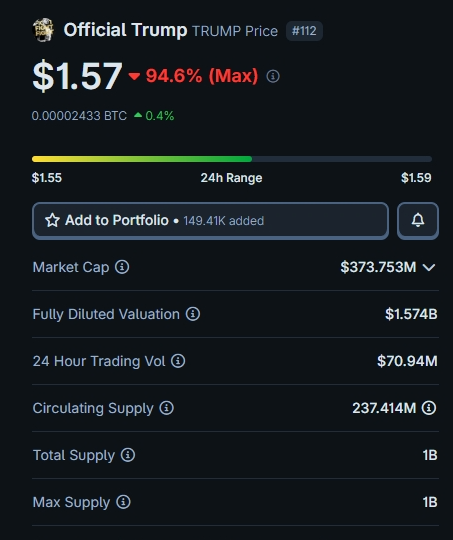Click the 94.6% (Max) change text
This screenshot has height=540, width=453.
(202, 76)
